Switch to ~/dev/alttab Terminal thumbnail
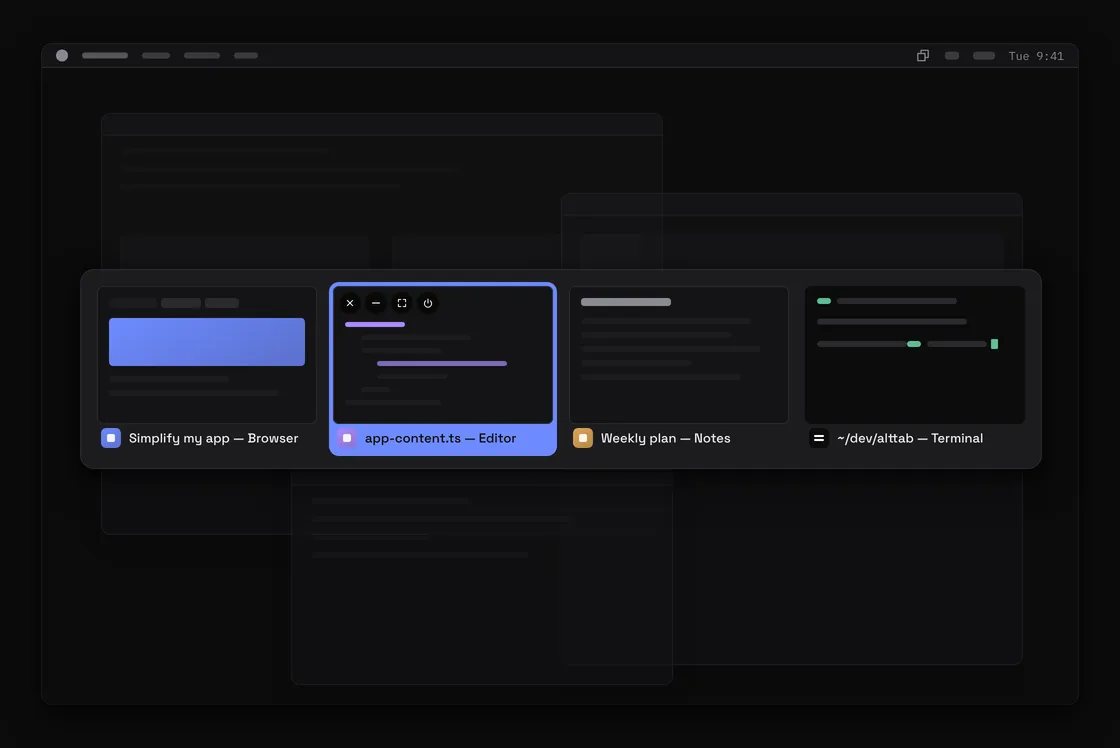This screenshot has height=748, width=1120. click(x=915, y=354)
